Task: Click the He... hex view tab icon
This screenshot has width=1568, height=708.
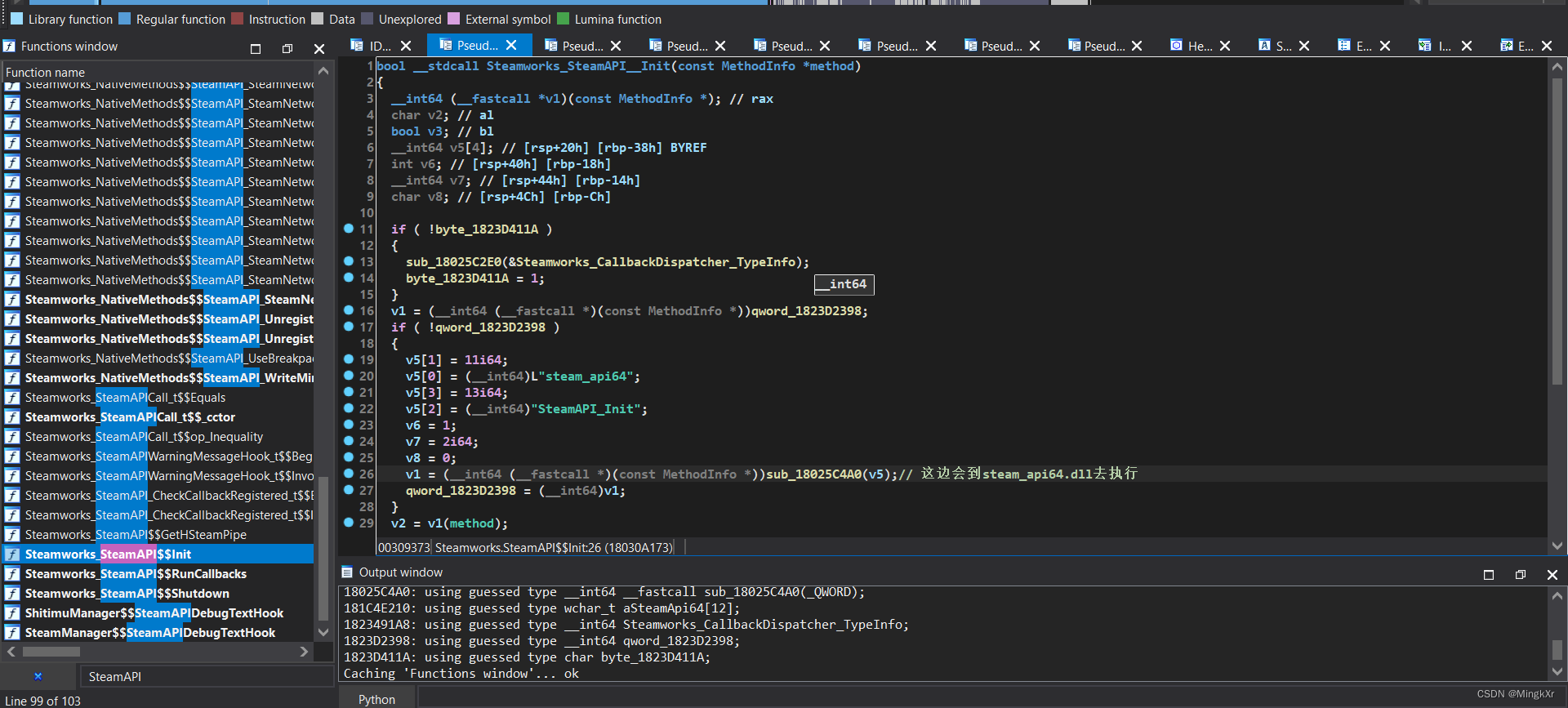Action: (1176, 45)
